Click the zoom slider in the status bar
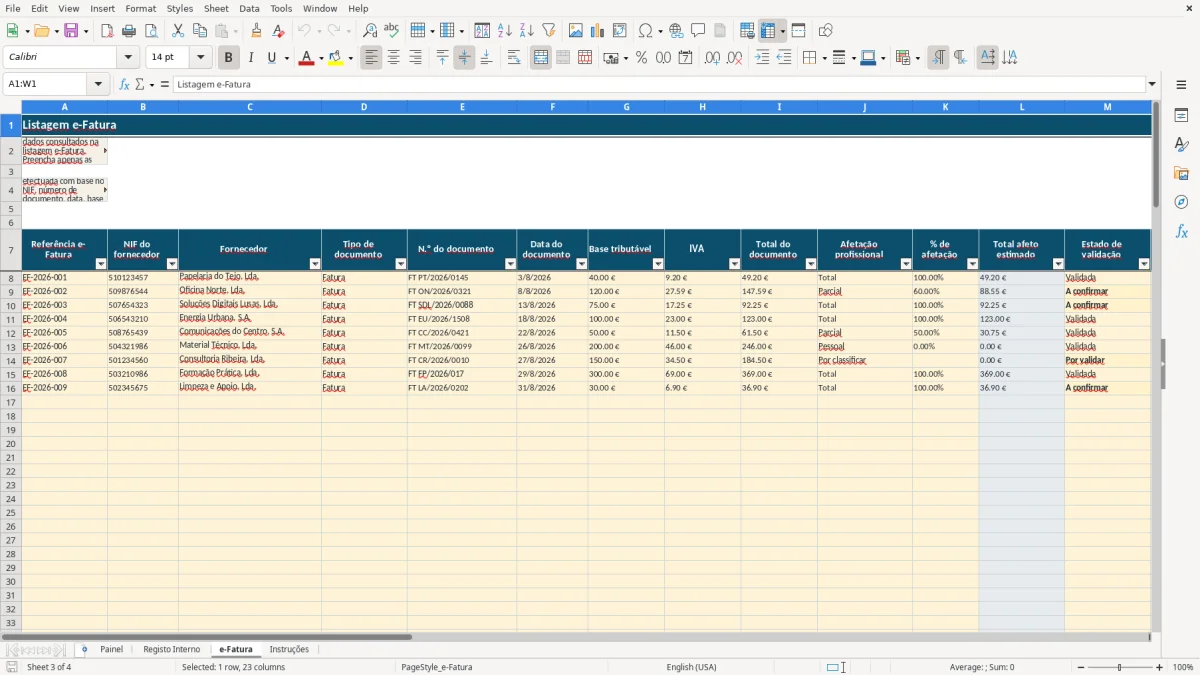 [x=1120, y=667]
